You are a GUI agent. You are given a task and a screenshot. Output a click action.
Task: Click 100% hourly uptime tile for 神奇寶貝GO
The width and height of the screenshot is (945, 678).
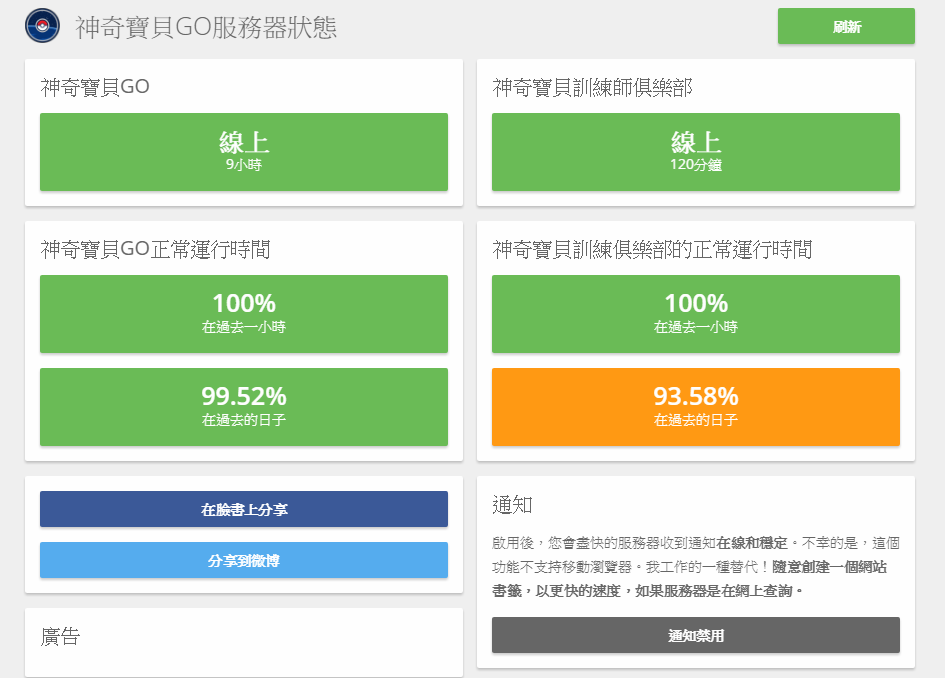[x=244, y=313]
